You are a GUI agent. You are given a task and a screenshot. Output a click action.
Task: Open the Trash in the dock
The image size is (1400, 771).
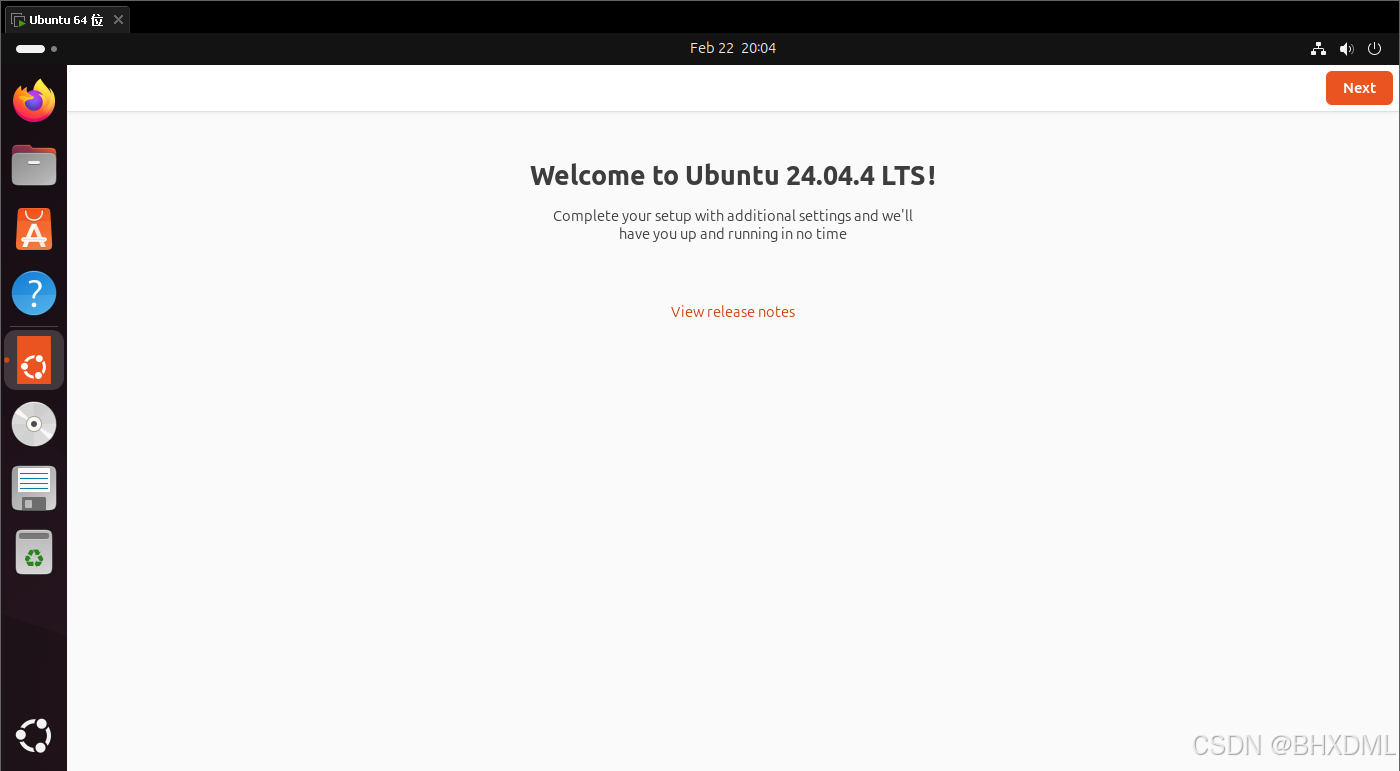click(x=34, y=552)
